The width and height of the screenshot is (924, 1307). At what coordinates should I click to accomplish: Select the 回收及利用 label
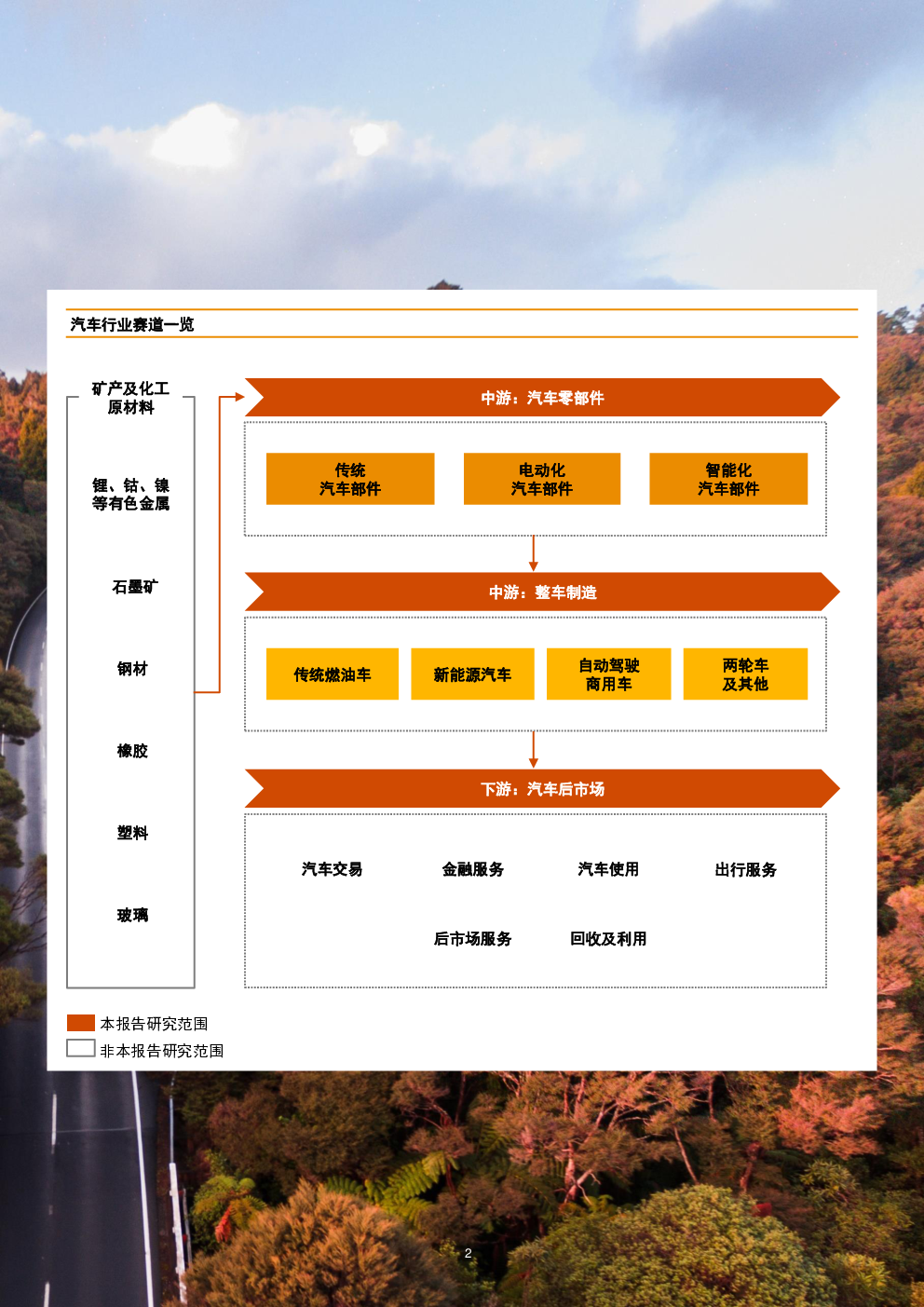click(x=608, y=939)
